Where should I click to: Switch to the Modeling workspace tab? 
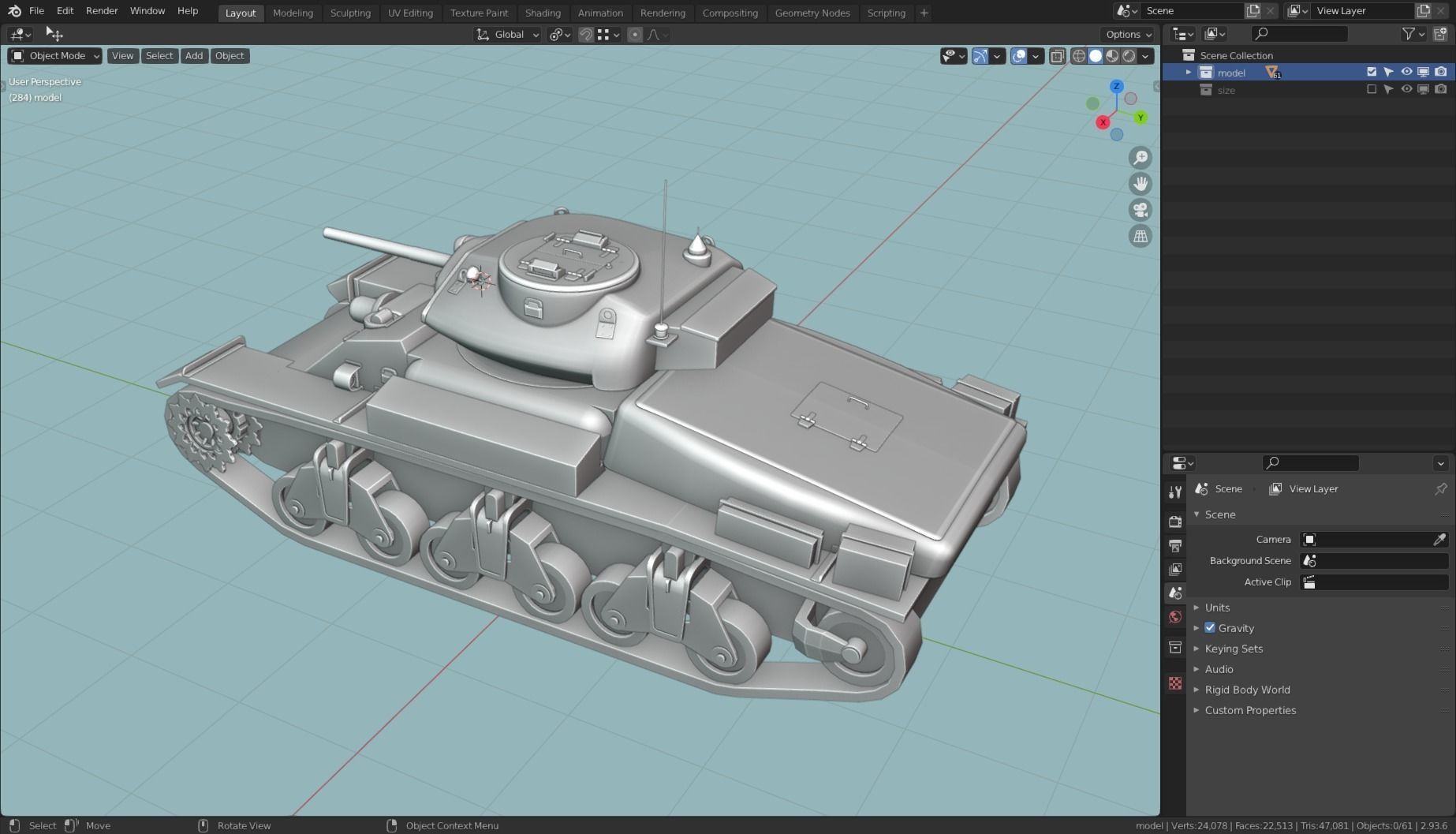[x=293, y=13]
